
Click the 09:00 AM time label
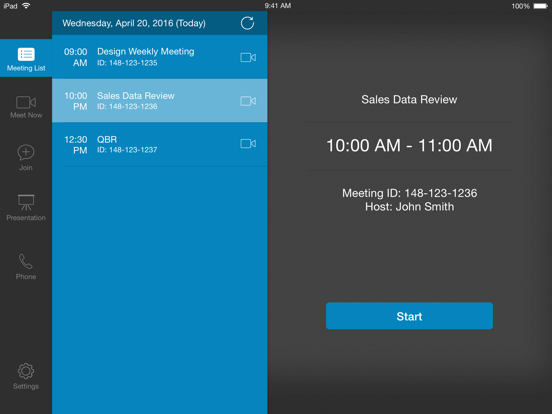76,57
